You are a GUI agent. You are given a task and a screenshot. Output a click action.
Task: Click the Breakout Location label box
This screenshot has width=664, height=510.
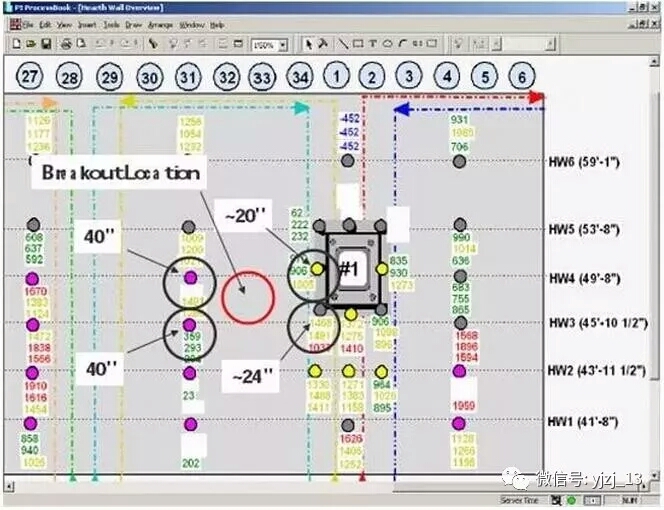coord(119,172)
